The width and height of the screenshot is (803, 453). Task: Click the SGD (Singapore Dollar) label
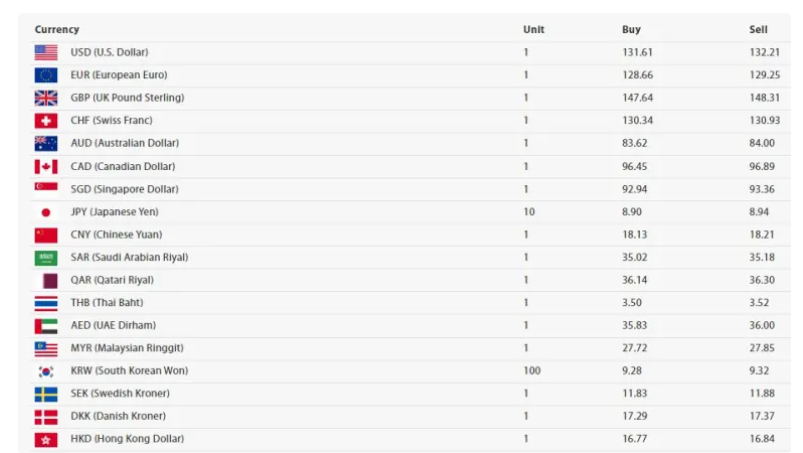(125, 189)
